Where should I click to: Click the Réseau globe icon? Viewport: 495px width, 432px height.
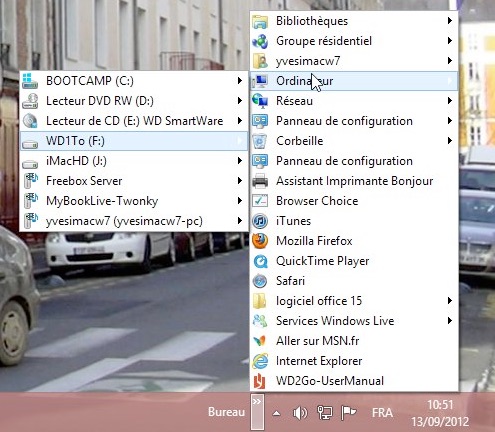click(x=260, y=101)
